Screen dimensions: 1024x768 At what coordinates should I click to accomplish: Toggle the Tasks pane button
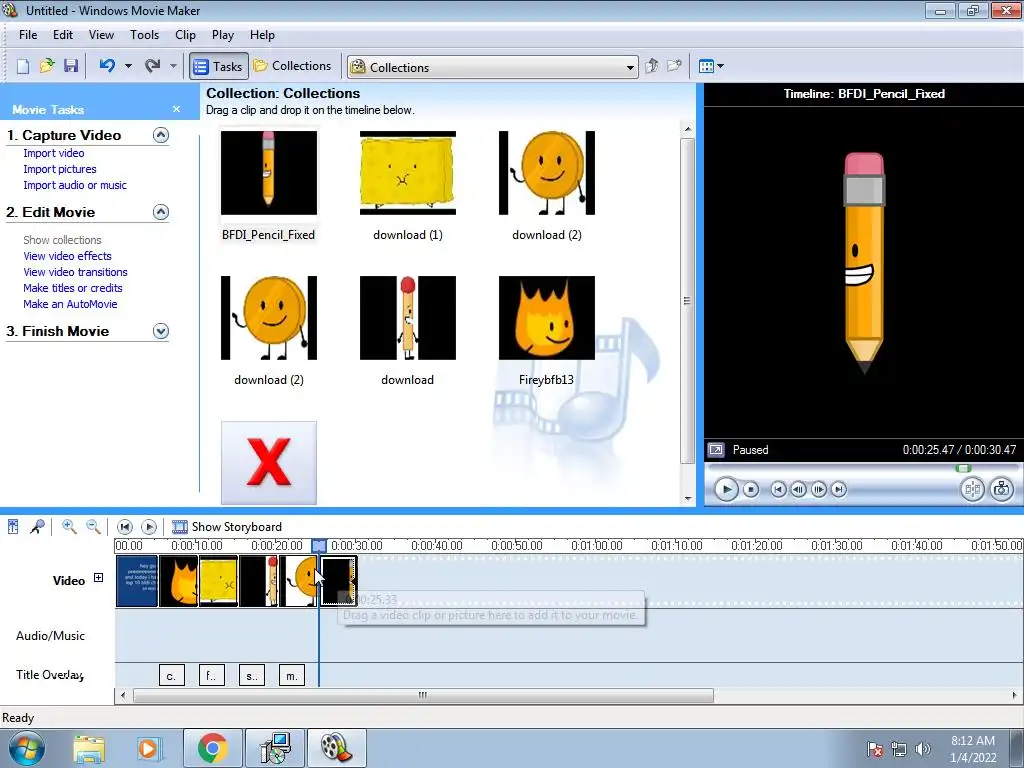(x=219, y=66)
